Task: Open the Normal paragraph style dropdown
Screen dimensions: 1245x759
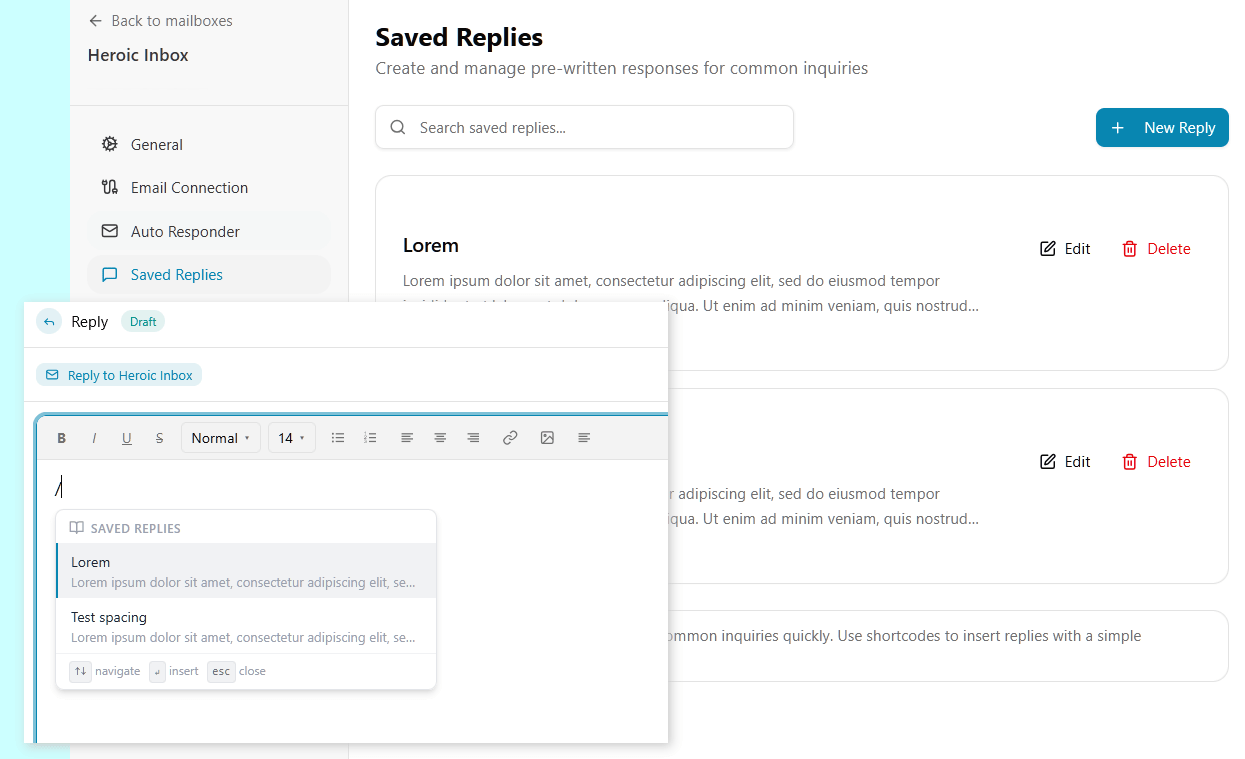Action: pyautogui.click(x=221, y=438)
